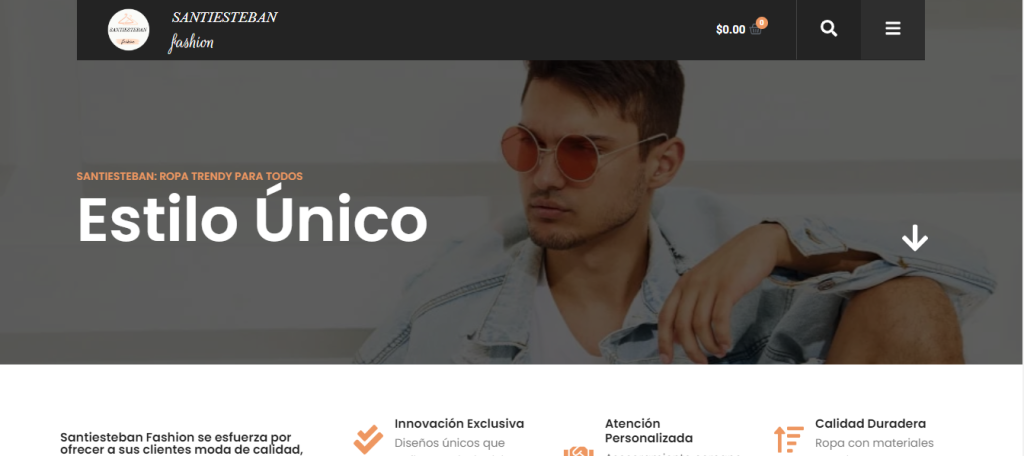1024x456 pixels.
Task: Click the SANTIESTEBAN site title
Action: [x=224, y=18]
